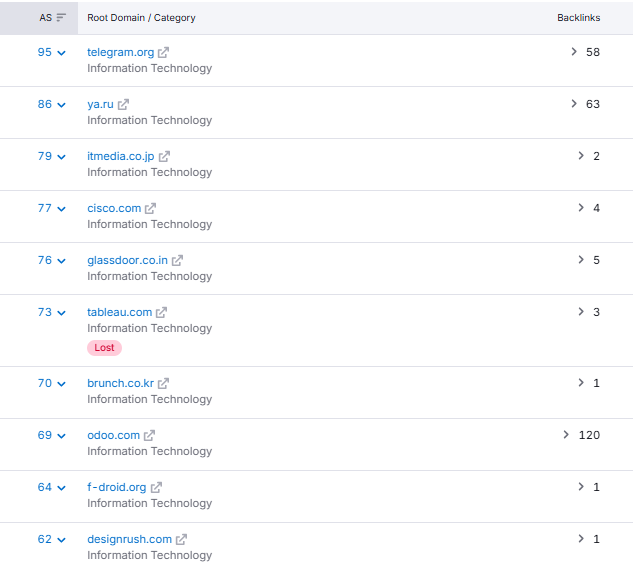Open f-droid.org external link icon

tap(156, 488)
